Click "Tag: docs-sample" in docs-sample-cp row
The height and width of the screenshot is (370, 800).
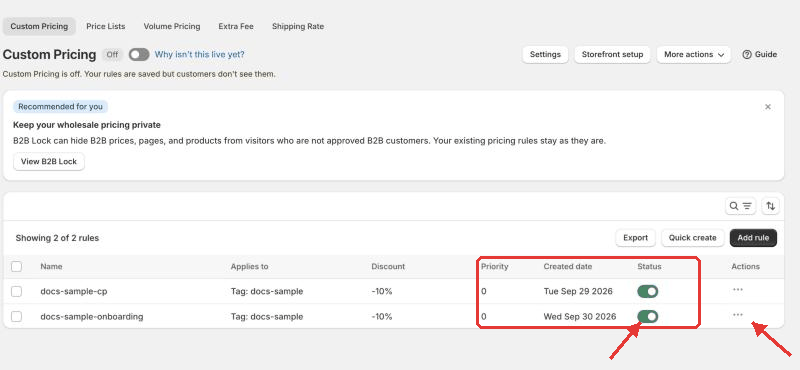click(267, 291)
